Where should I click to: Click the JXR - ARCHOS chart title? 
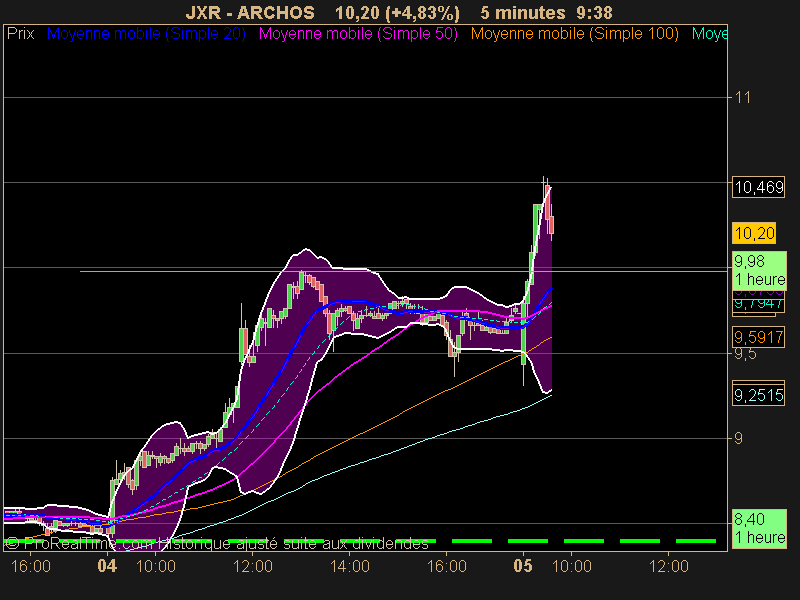(250, 12)
